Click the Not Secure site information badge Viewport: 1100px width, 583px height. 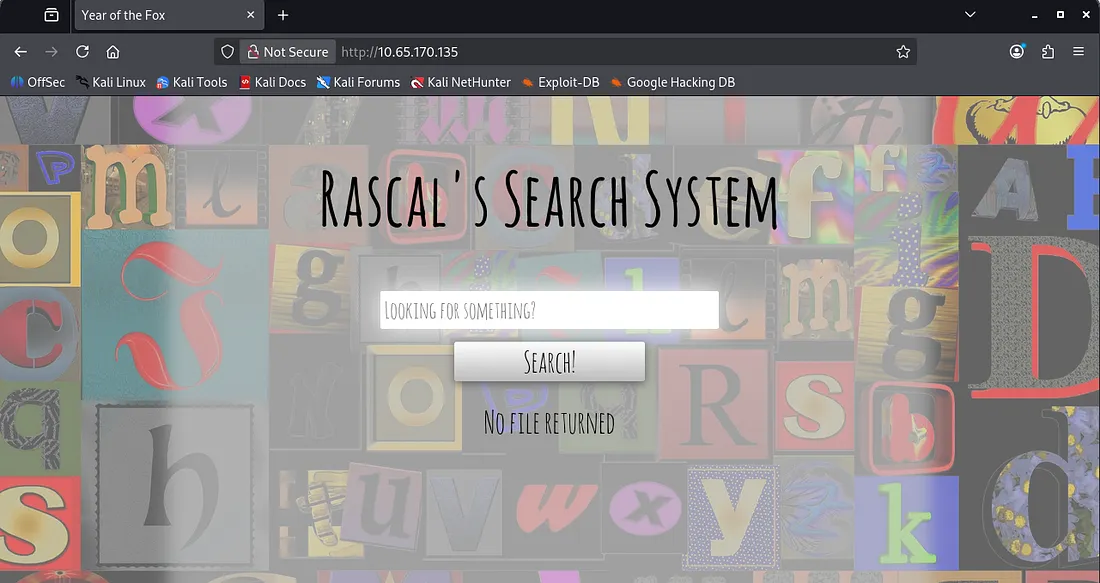click(287, 52)
